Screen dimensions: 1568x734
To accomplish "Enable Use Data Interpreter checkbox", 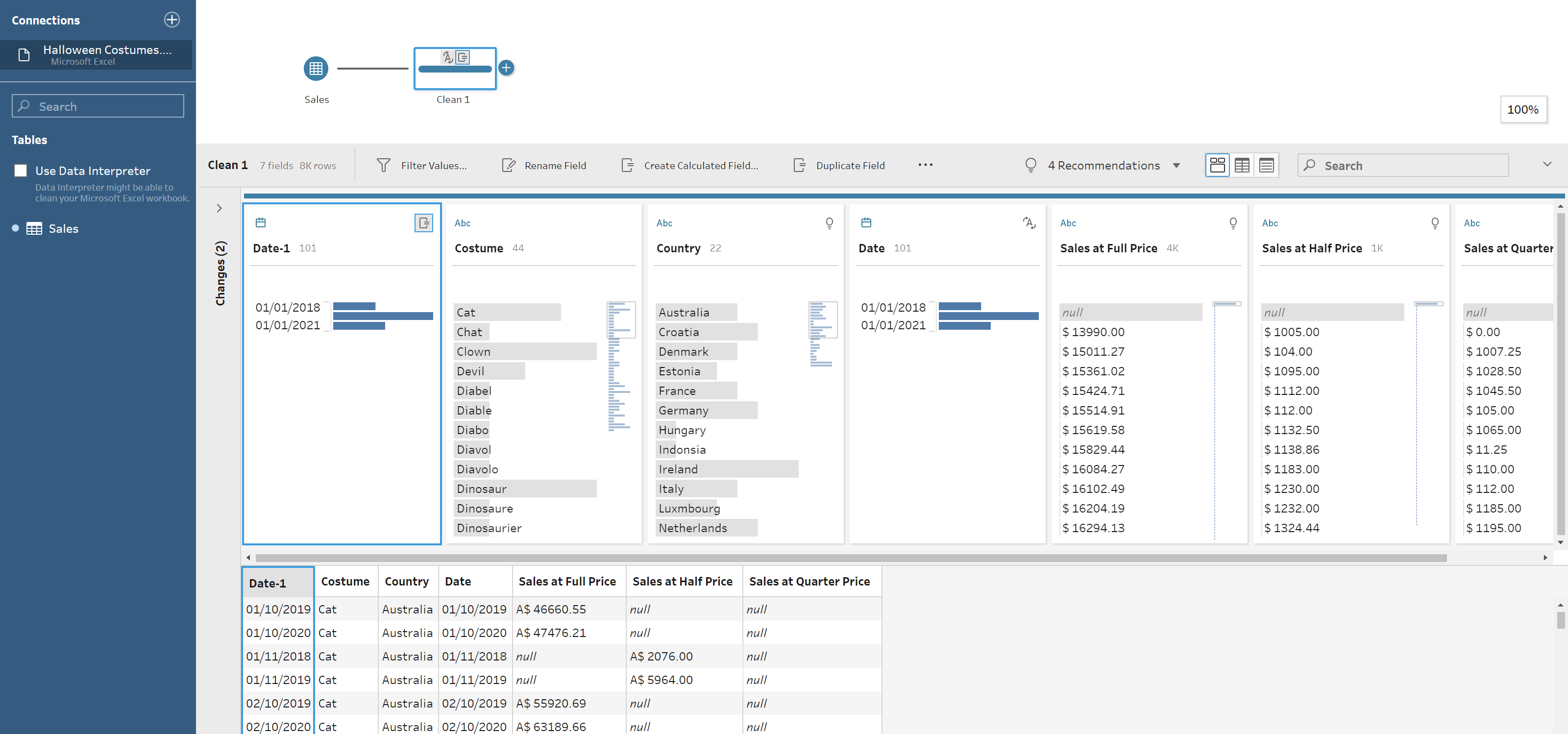I will click(21, 171).
